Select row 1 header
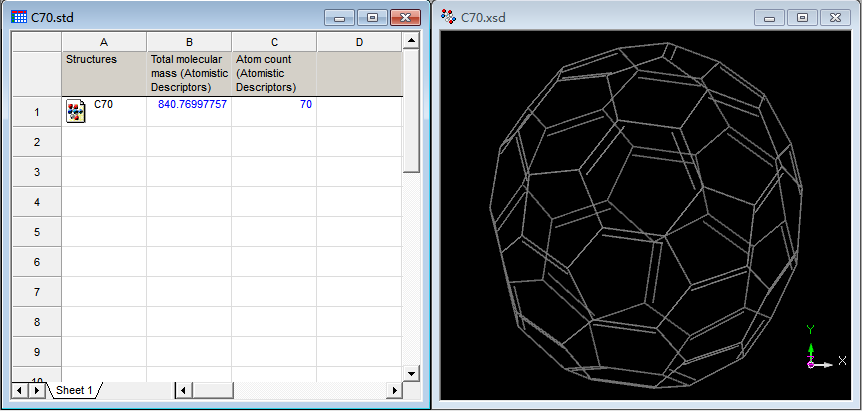 click(37, 112)
